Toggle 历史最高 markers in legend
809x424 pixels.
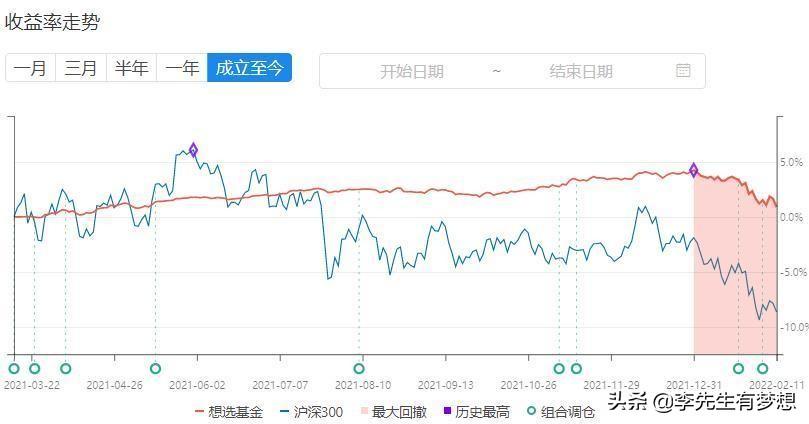475,411
